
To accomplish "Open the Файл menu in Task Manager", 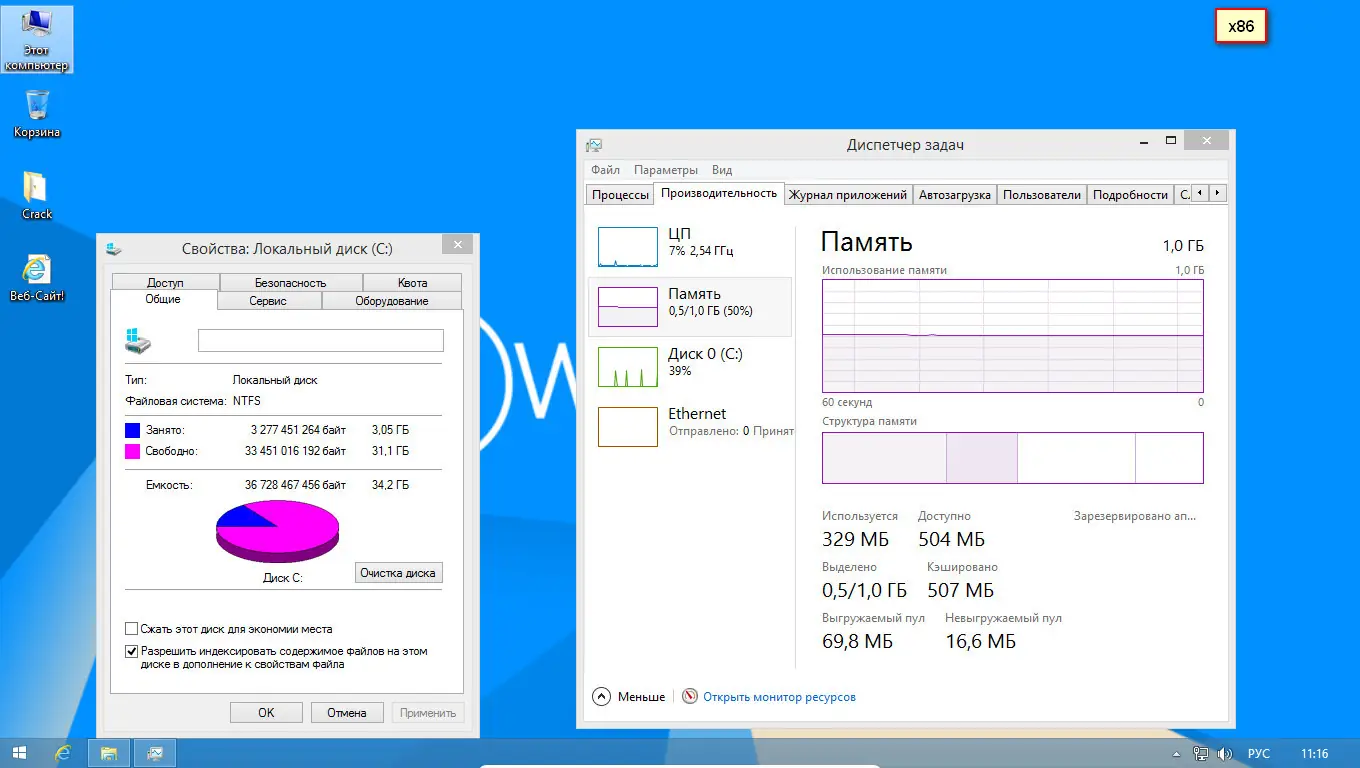I will [x=605, y=170].
